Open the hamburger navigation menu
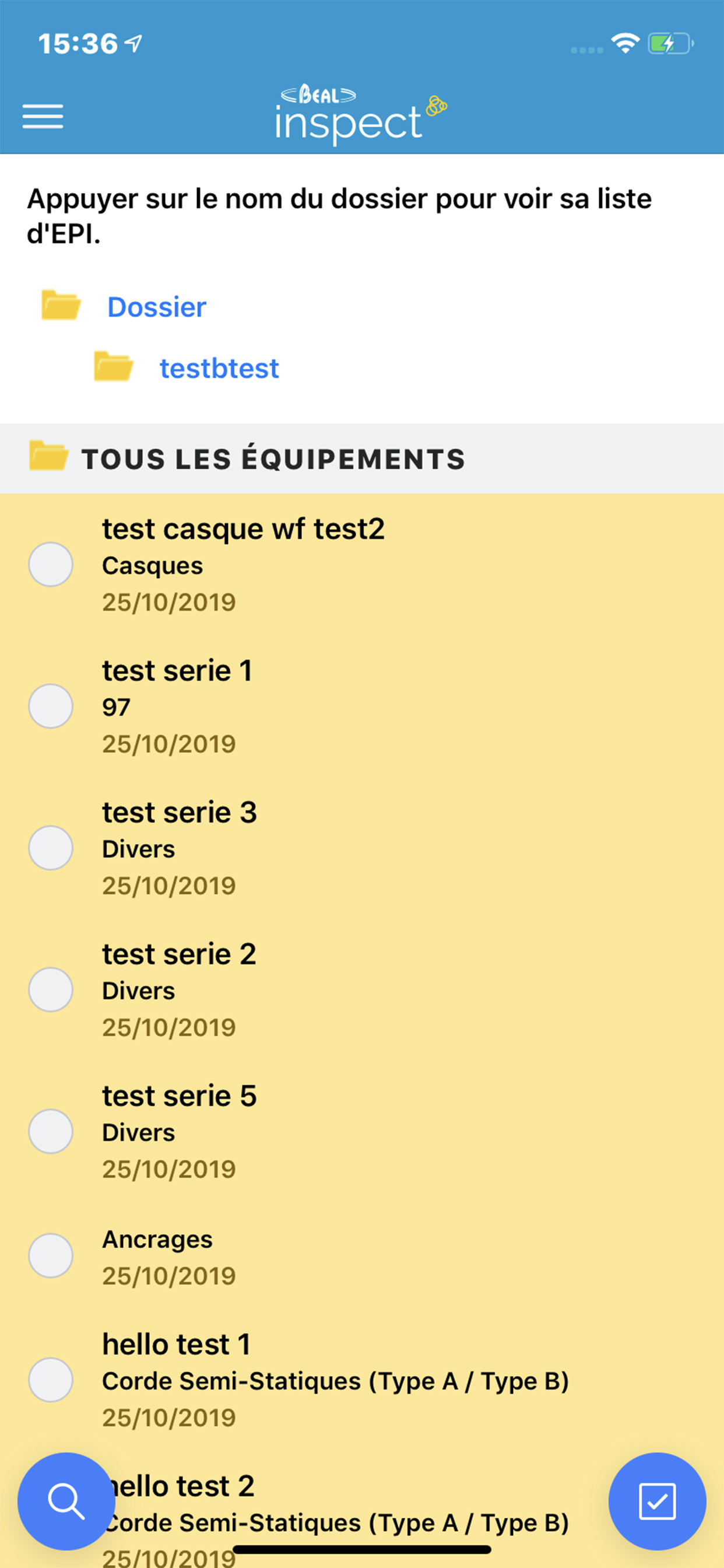 (x=43, y=116)
